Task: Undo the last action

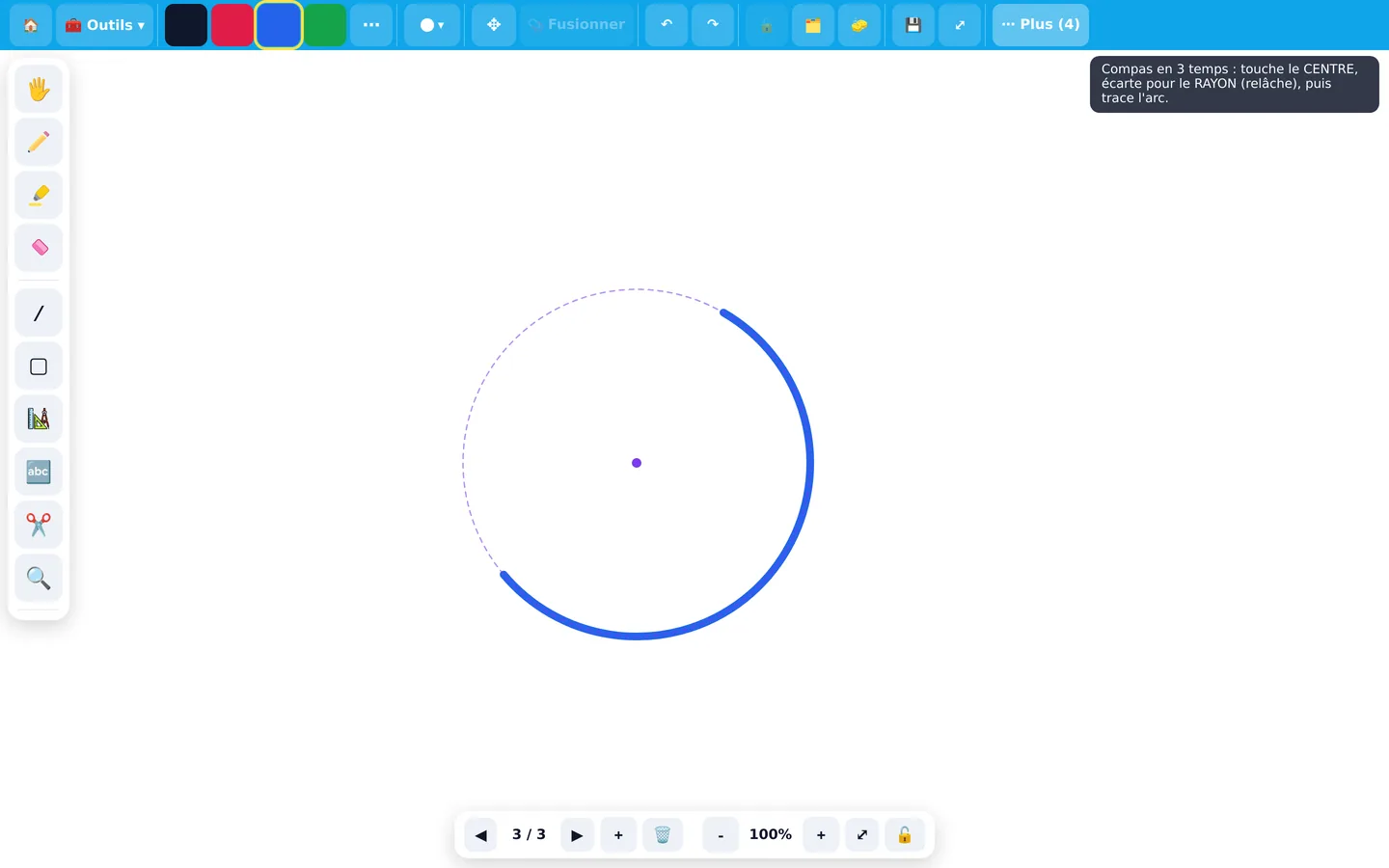Action: point(667,25)
